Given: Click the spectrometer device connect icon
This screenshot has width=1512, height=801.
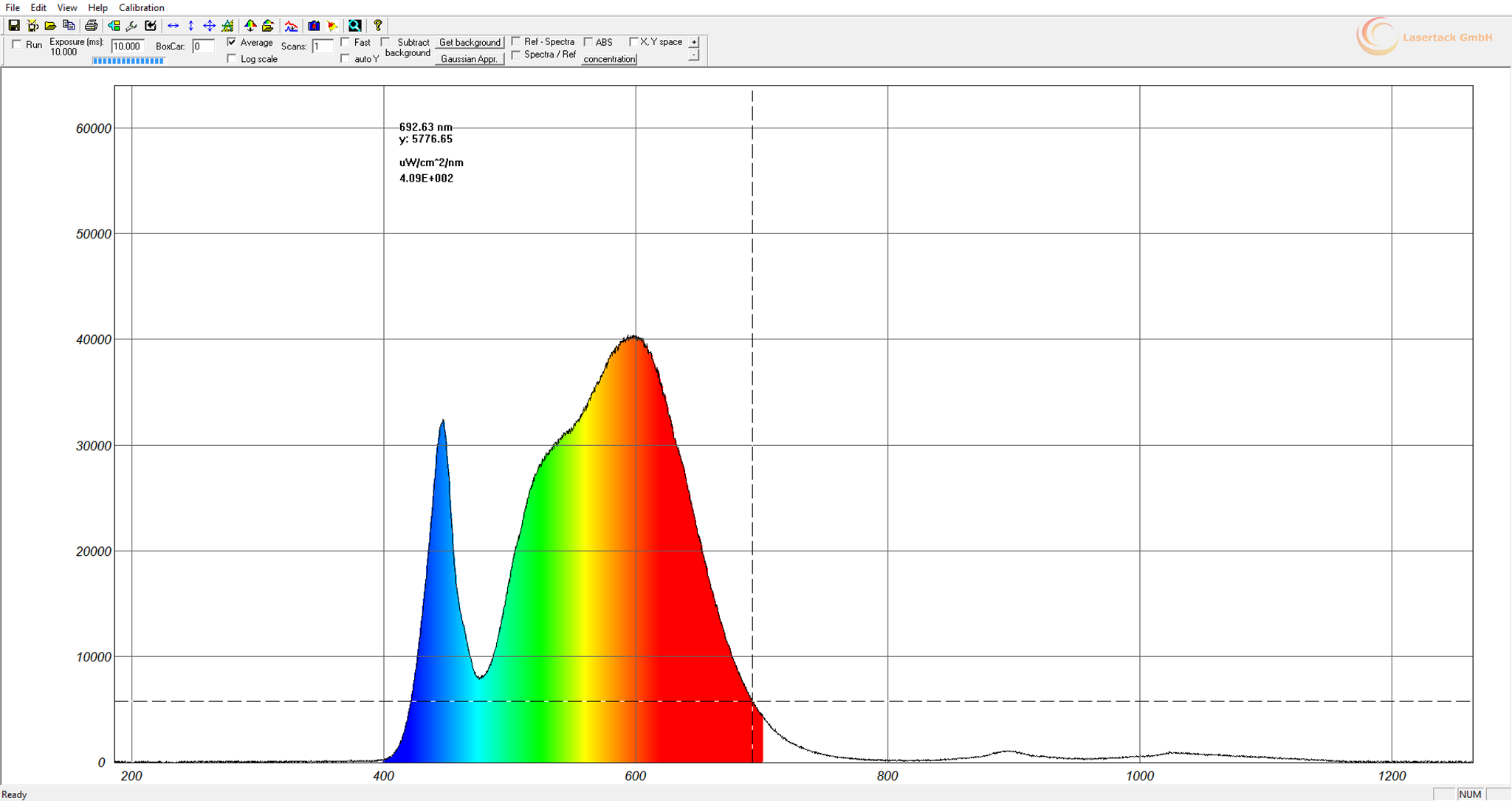Looking at the screenshot, I should click(x=32, y=26).
